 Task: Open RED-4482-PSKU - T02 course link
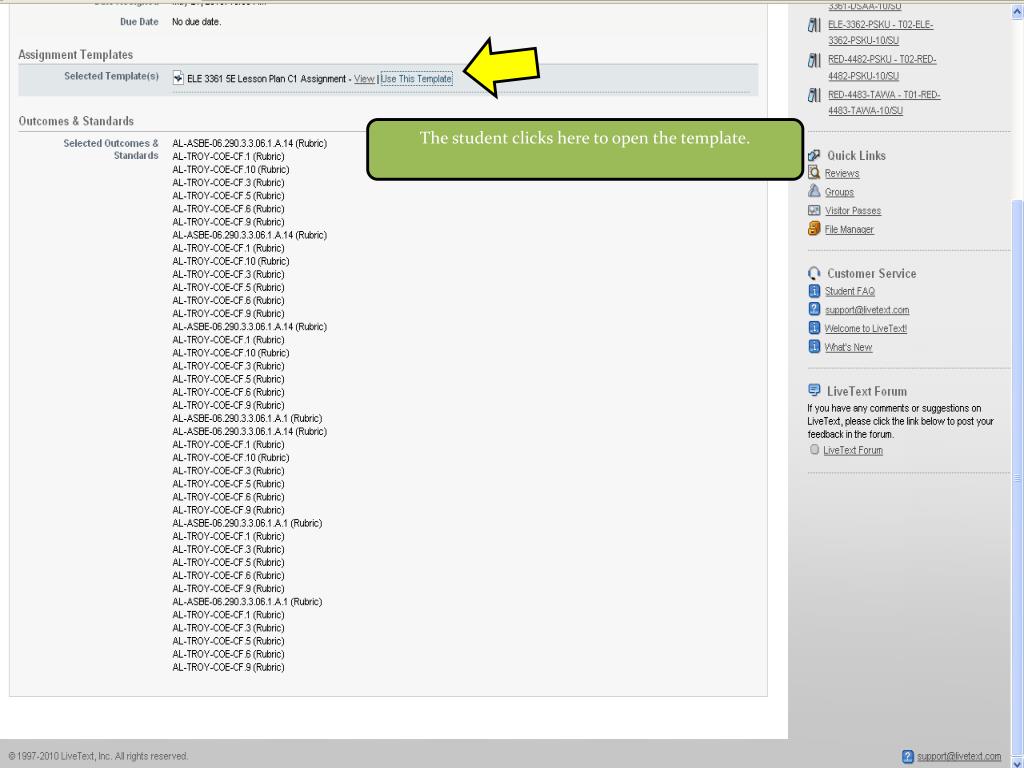tap(882, 67)
